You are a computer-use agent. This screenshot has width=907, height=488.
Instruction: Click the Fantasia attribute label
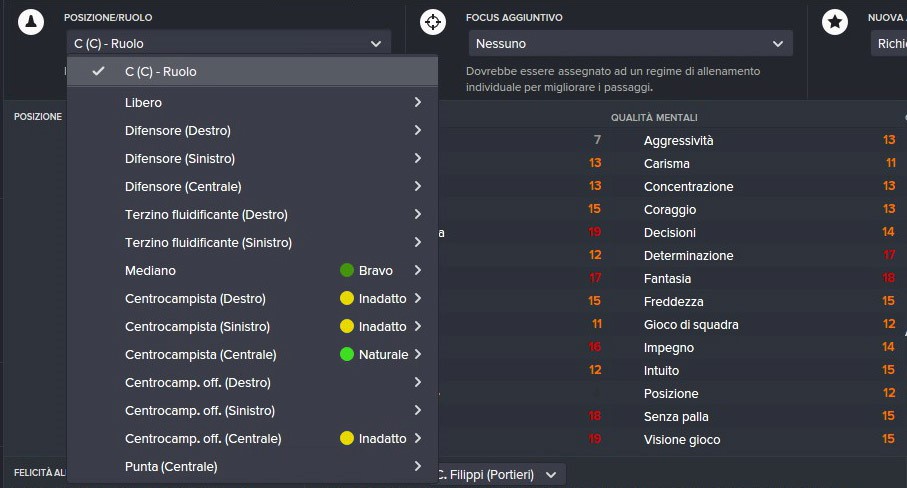(667, 279)
